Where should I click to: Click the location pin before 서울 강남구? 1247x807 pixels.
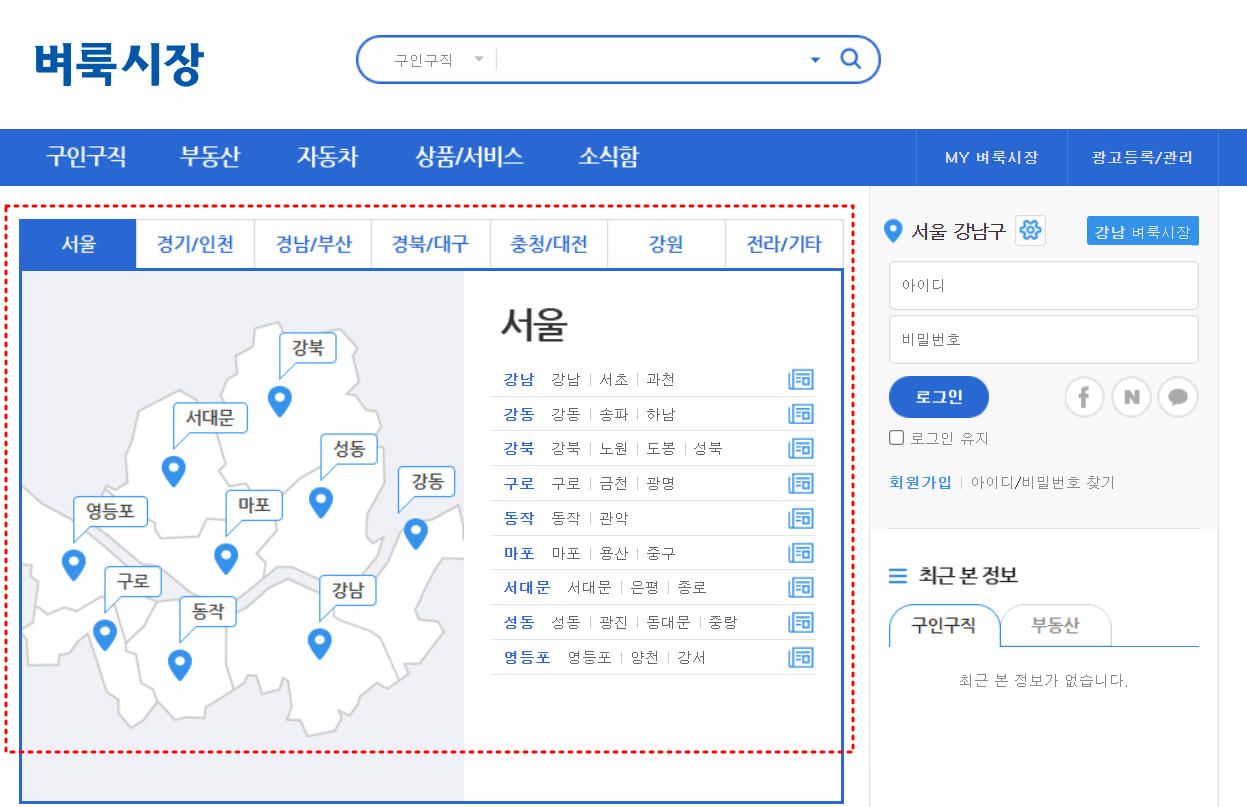pyautogui.click(x=893, y=230)
